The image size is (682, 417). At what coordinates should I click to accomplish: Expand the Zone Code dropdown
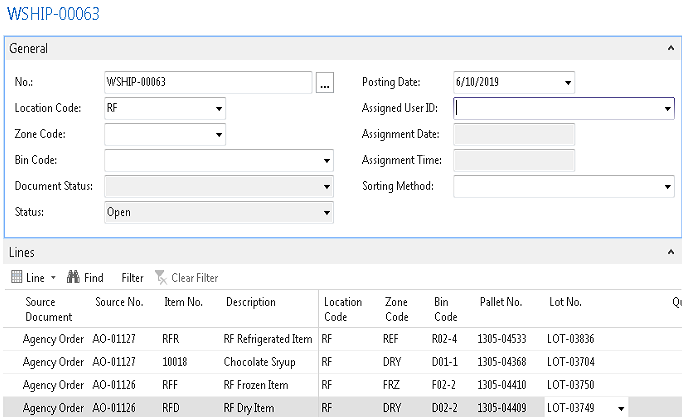[218, 134]
